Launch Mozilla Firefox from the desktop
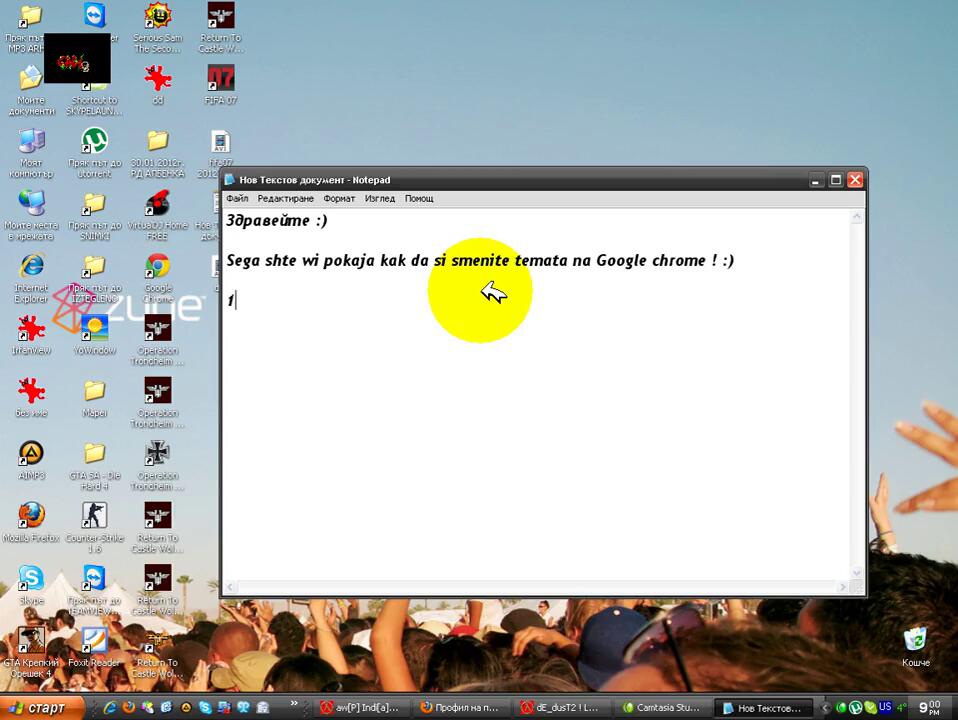958x720 pixels. click(31, 516)
